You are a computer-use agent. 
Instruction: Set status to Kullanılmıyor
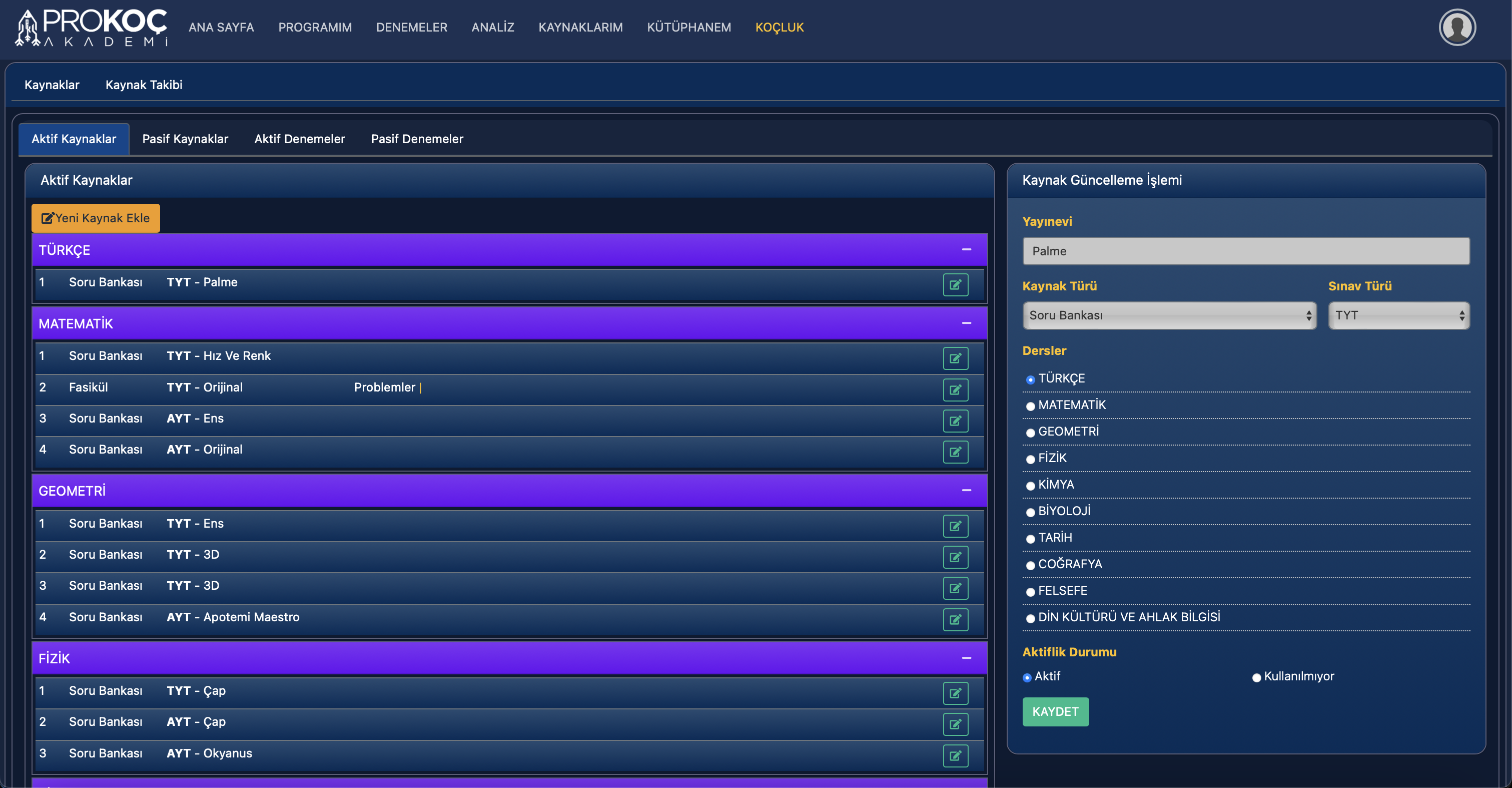[1256, 677]
